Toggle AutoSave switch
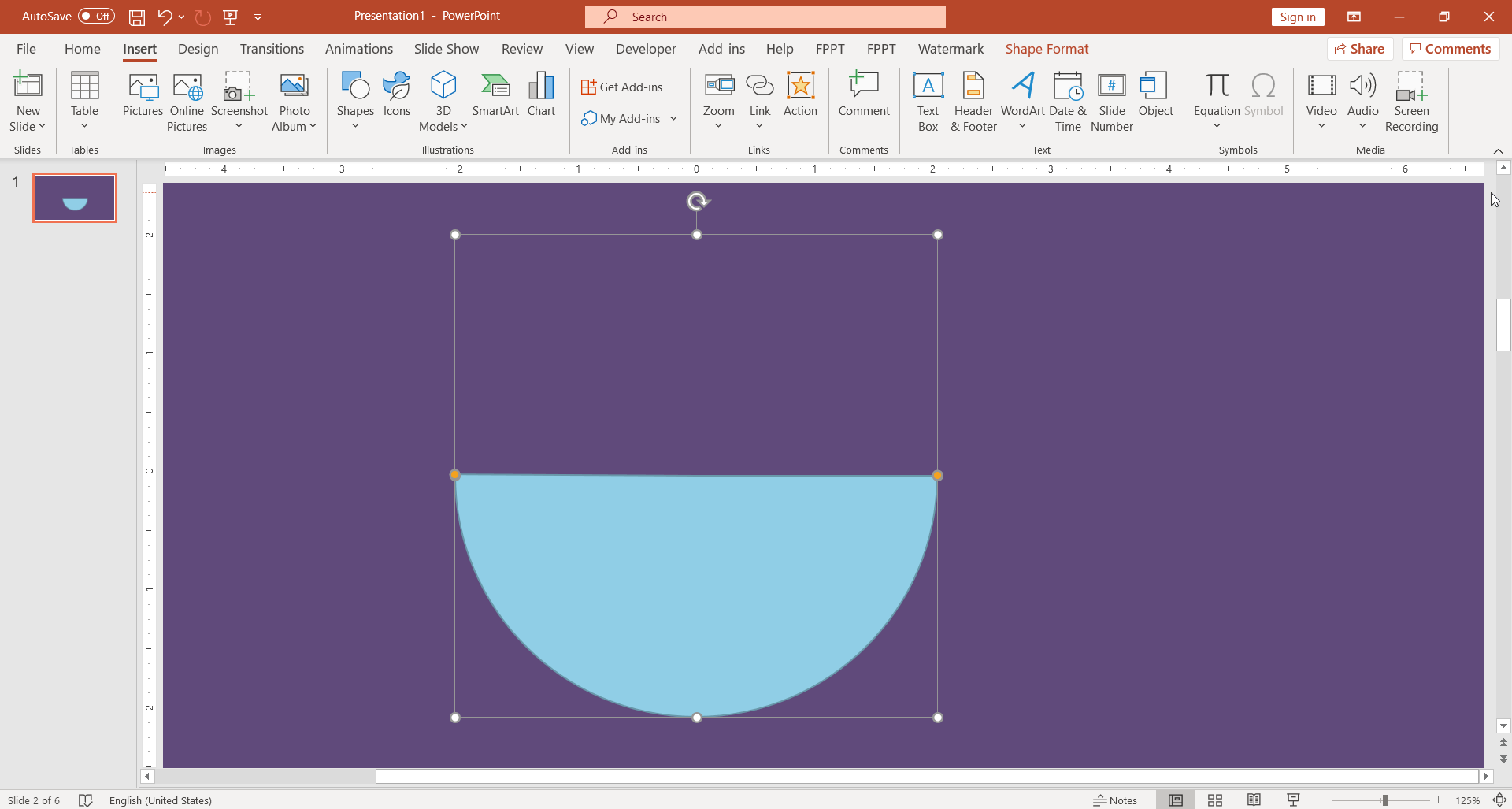Viewport: 1512px width, 809px height. click(96, 16)
